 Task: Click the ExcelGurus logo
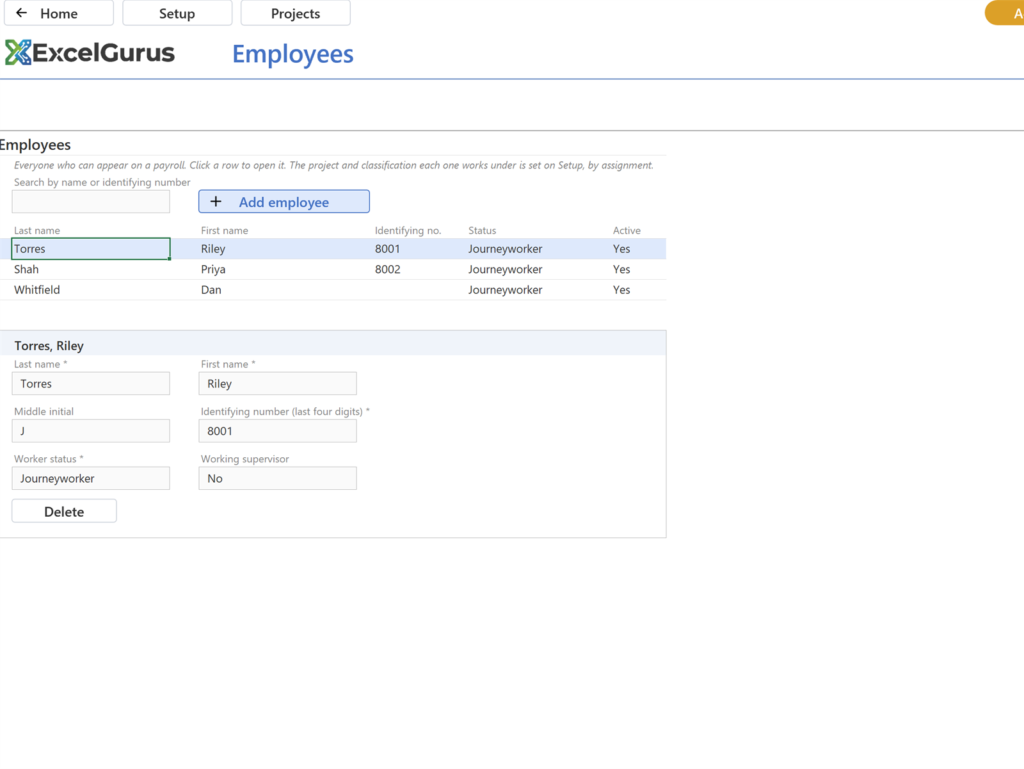tap(90, 53)
